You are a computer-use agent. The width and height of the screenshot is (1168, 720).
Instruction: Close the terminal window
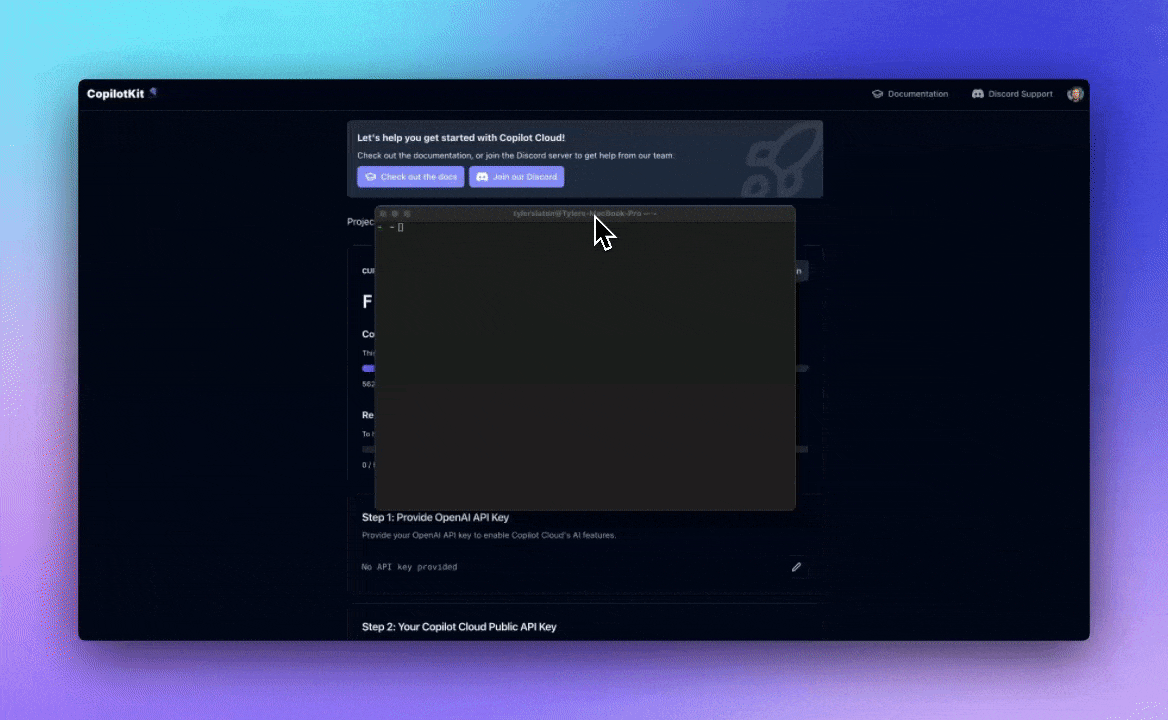(383, 214)
